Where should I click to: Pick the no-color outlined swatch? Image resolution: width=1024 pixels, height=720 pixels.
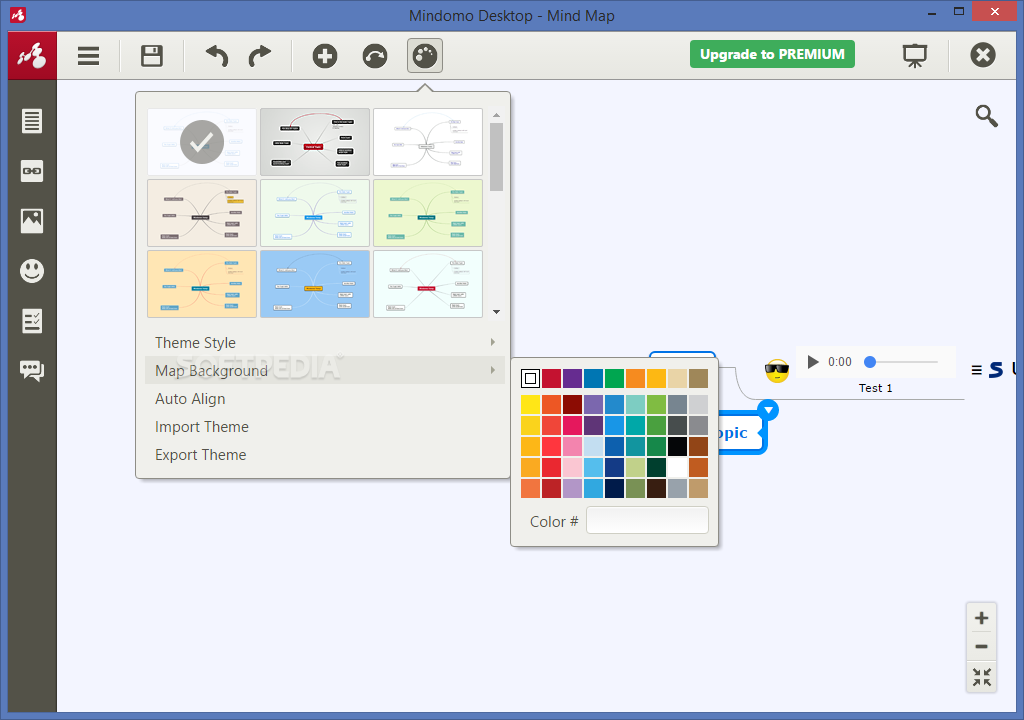point(530,378)
